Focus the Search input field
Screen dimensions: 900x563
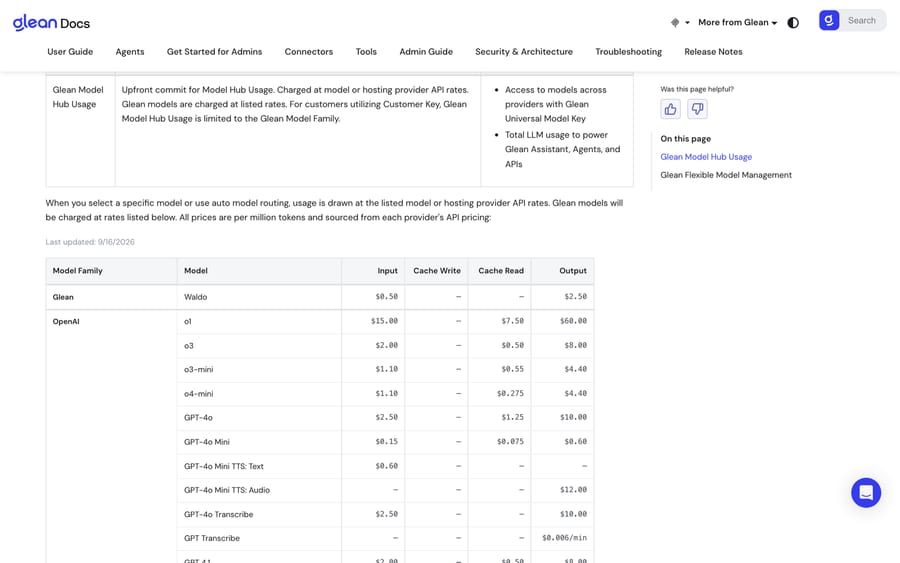[x=862, y=21]
